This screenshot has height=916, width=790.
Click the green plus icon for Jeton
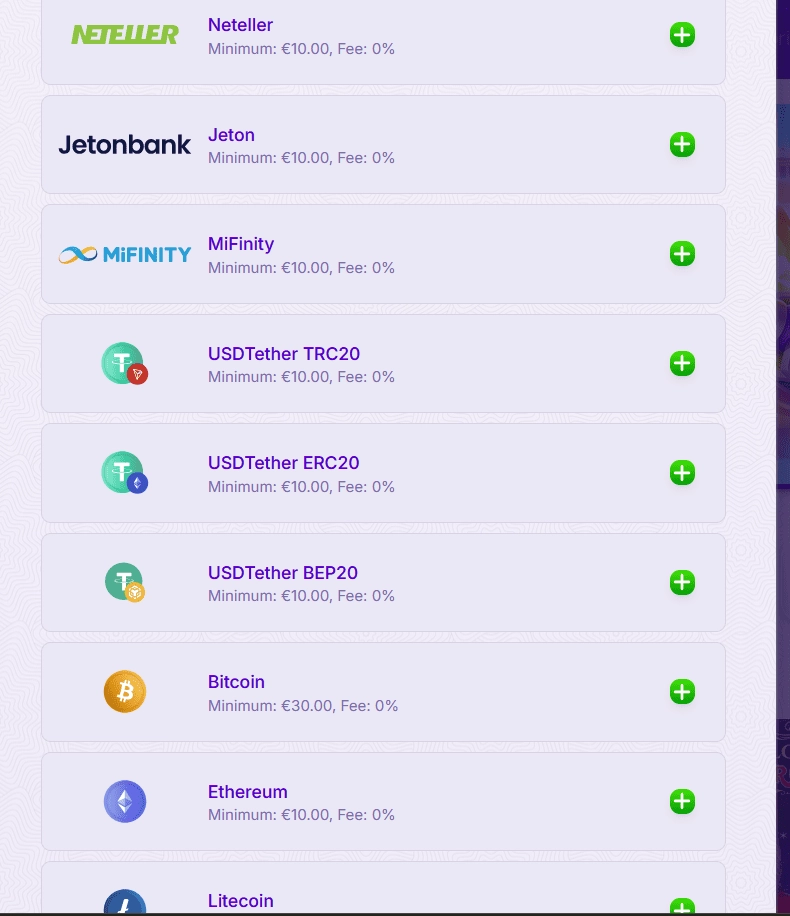682,145
